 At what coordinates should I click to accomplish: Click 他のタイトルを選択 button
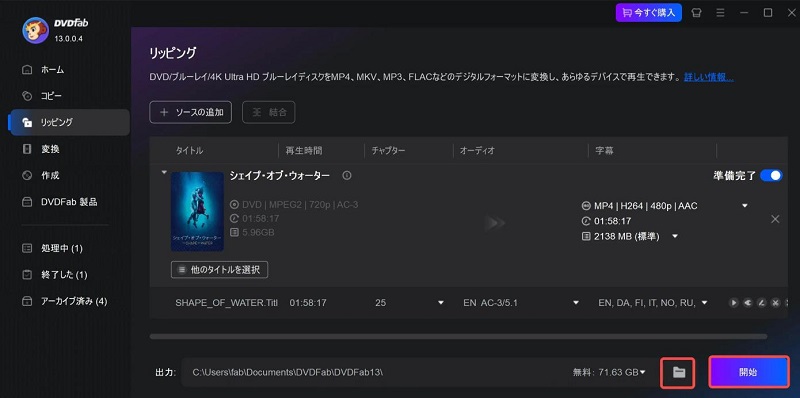219,270
